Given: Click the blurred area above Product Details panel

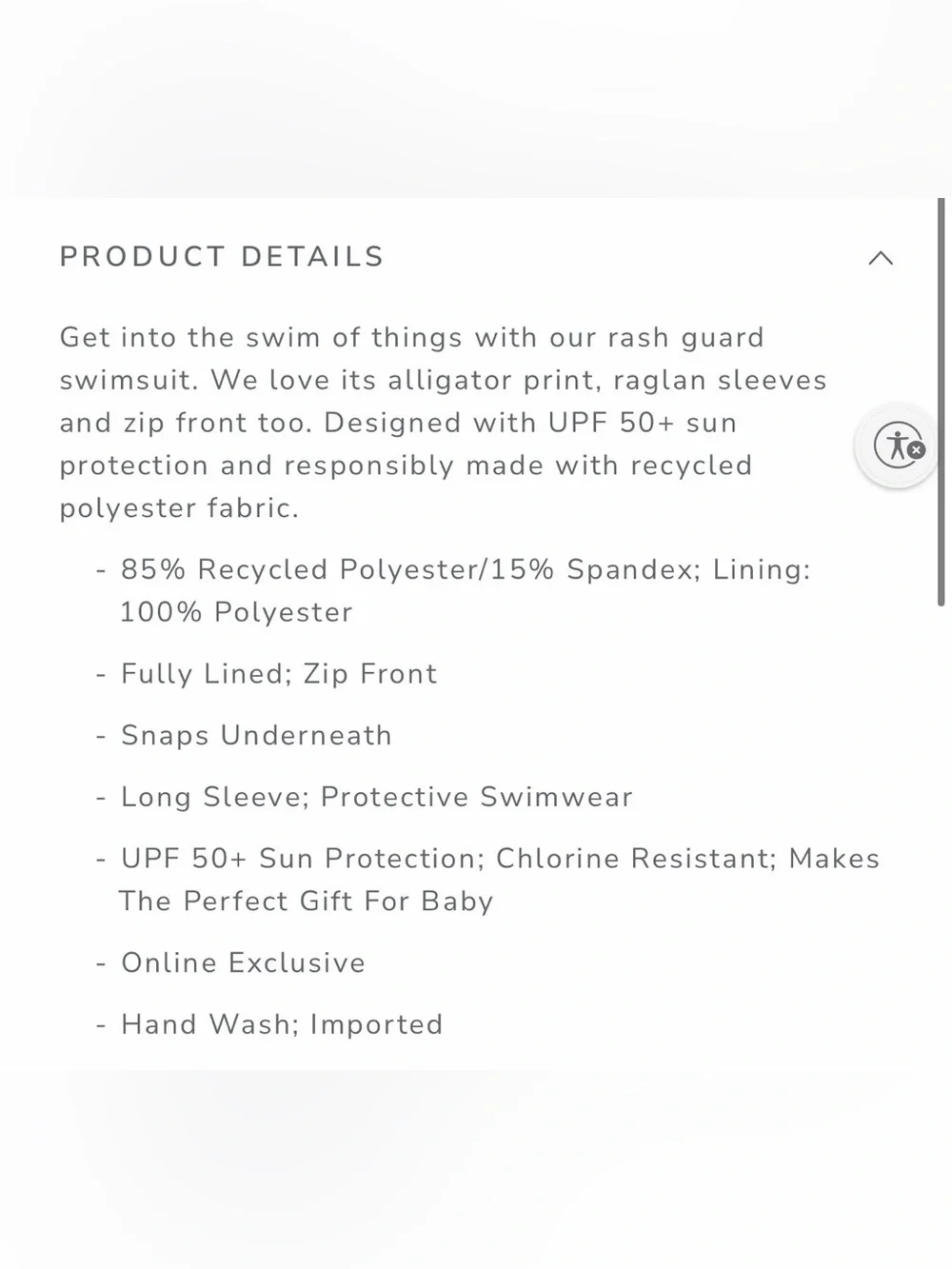Looking at the screenshot, I should click(476, 99).
